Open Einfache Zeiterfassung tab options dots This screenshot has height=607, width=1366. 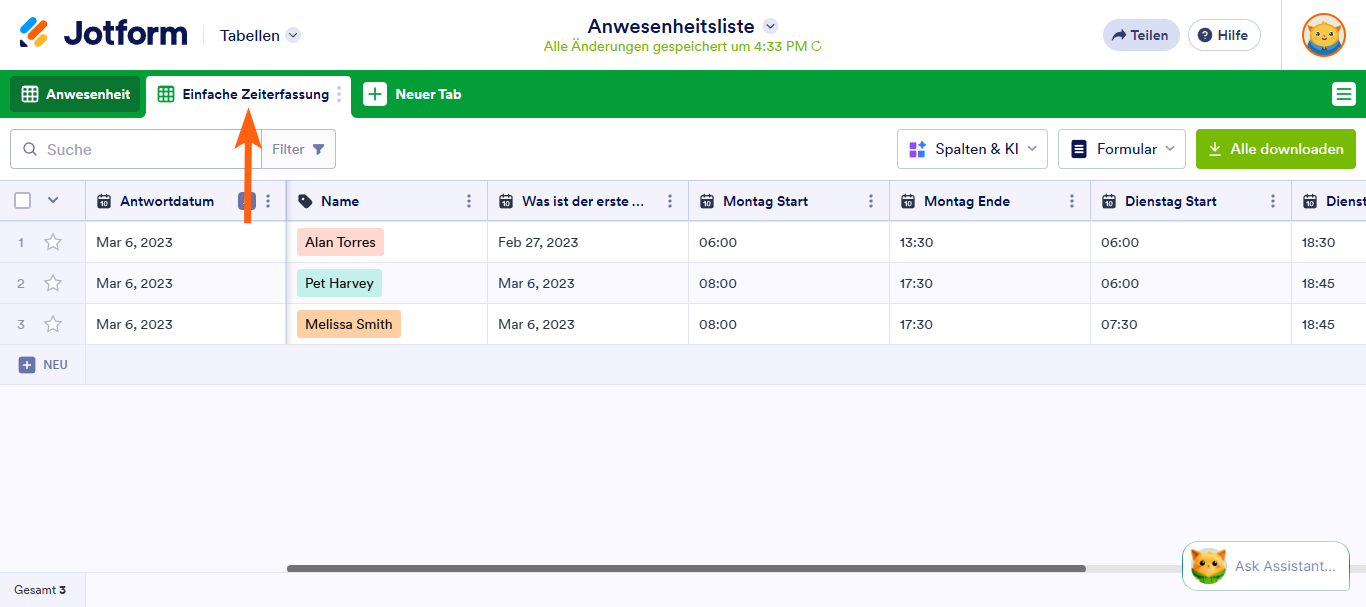339,94
